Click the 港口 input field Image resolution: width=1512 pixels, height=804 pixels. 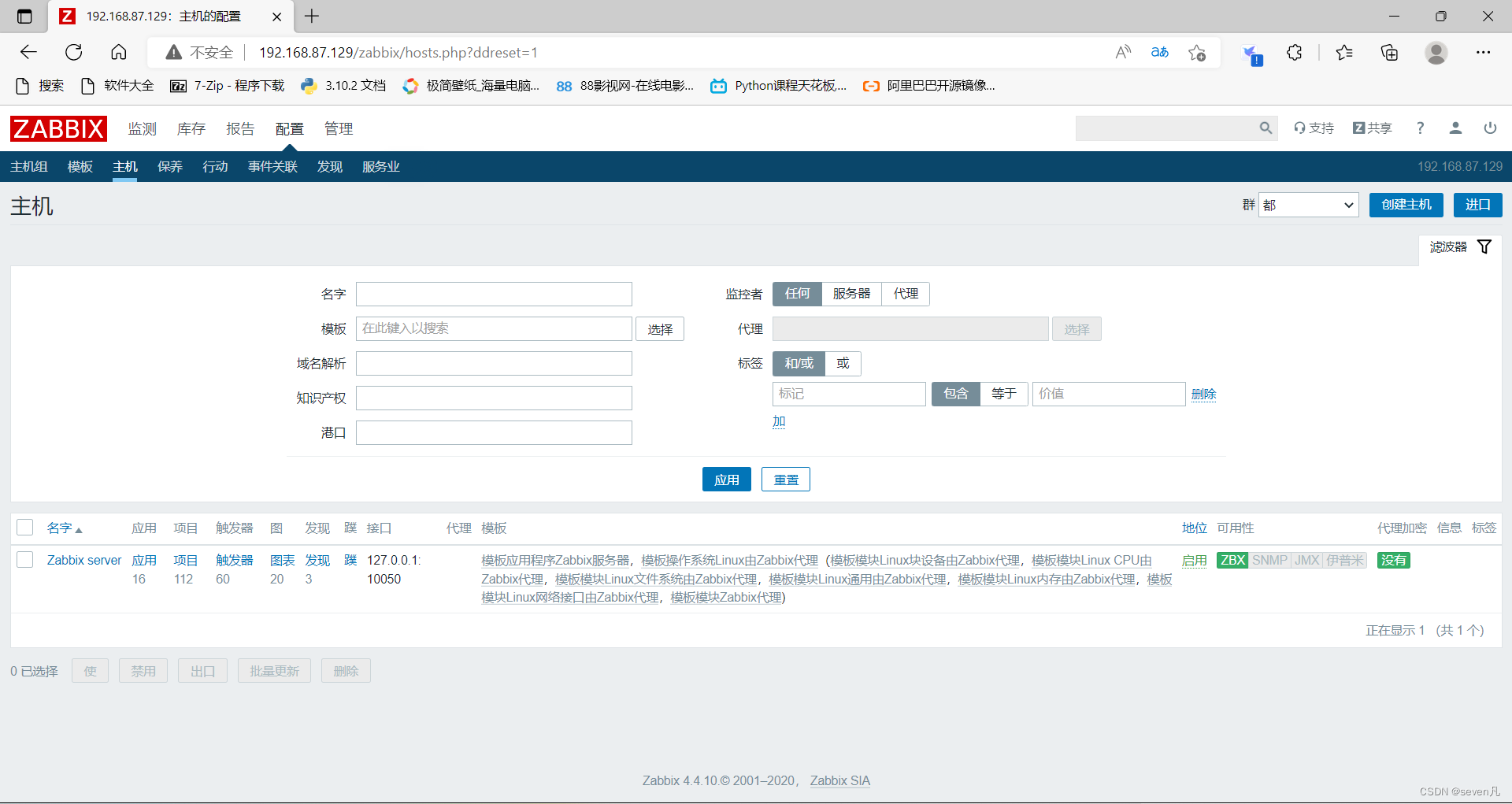coord(494,432)
